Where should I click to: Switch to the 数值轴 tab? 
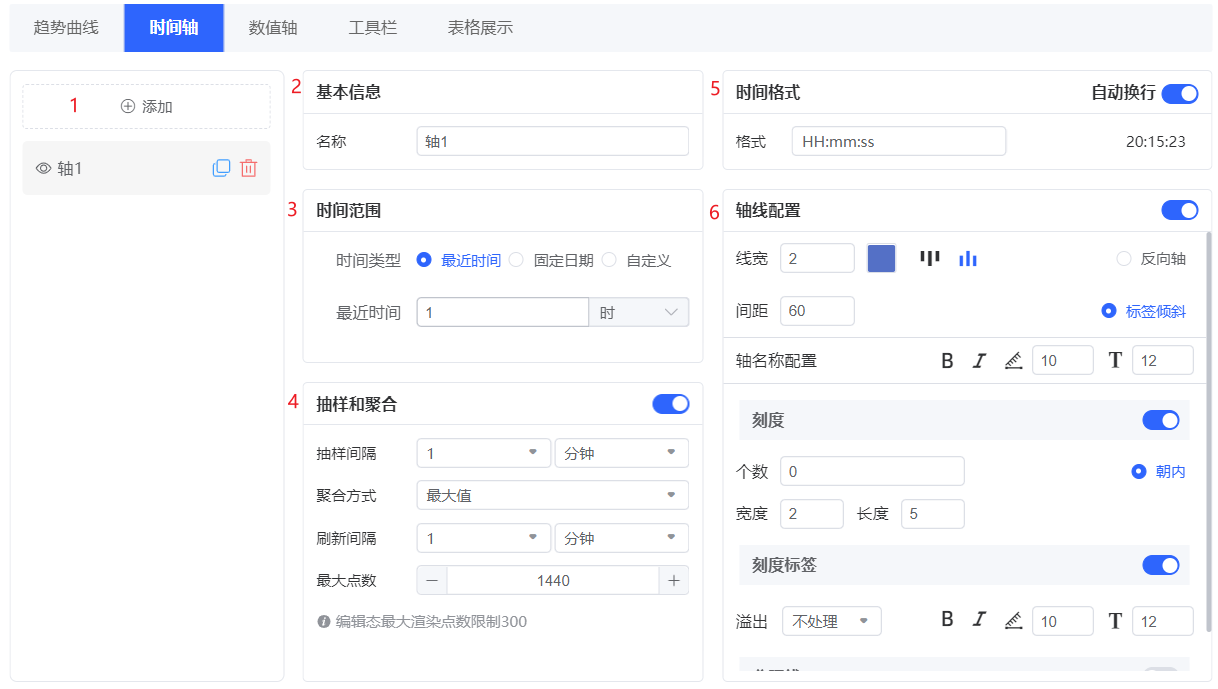click(273, 28)
